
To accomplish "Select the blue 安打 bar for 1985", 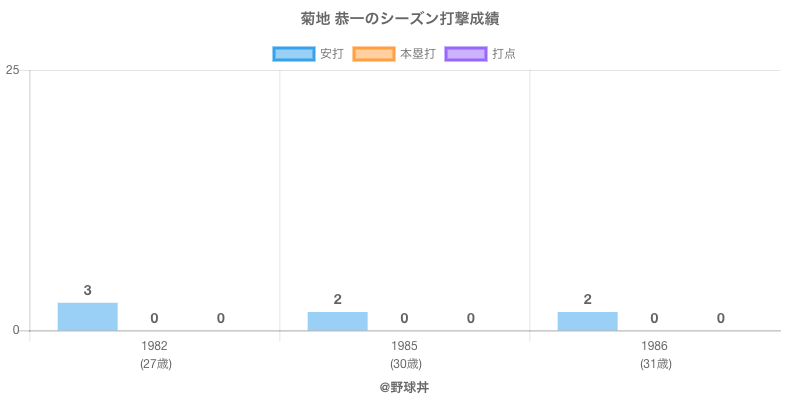I will point(338,321).
